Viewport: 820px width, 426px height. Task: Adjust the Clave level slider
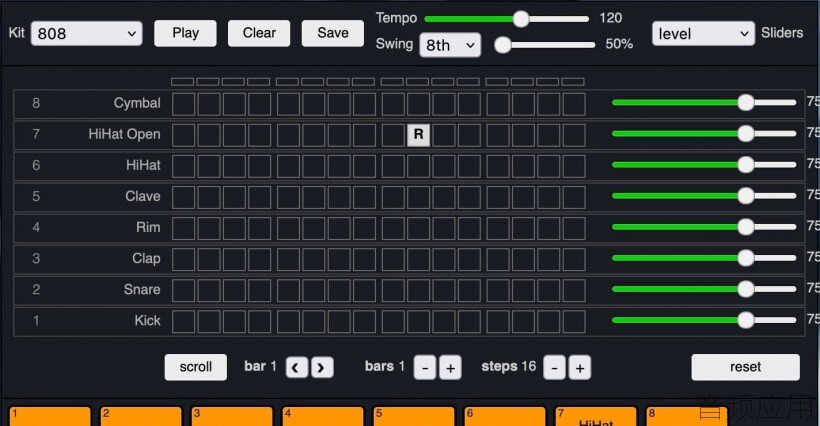pyautogui.click(x=704, y=195)
